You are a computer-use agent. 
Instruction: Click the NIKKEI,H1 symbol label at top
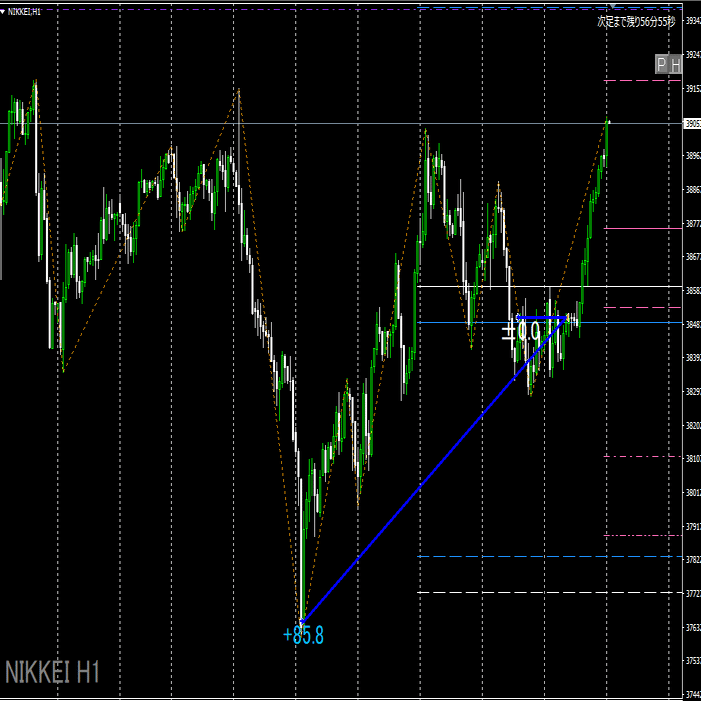point(24,12)
